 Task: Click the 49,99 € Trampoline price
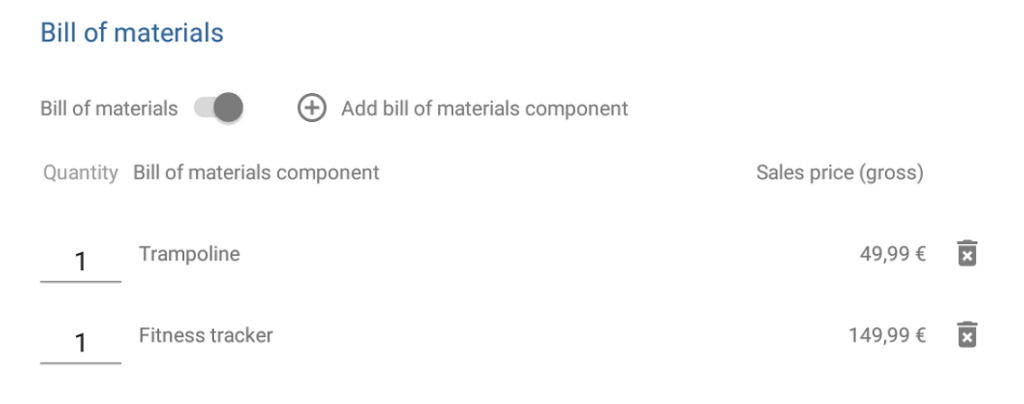[x=892, y=254]
